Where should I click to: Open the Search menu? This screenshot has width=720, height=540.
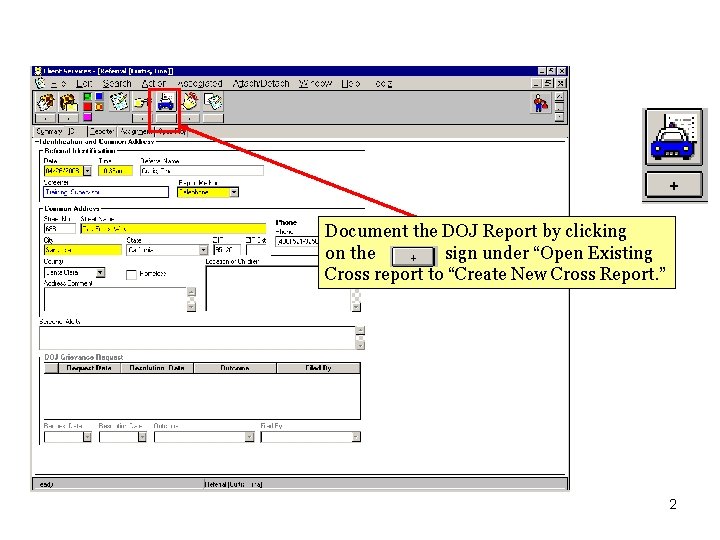coord(117,84)
